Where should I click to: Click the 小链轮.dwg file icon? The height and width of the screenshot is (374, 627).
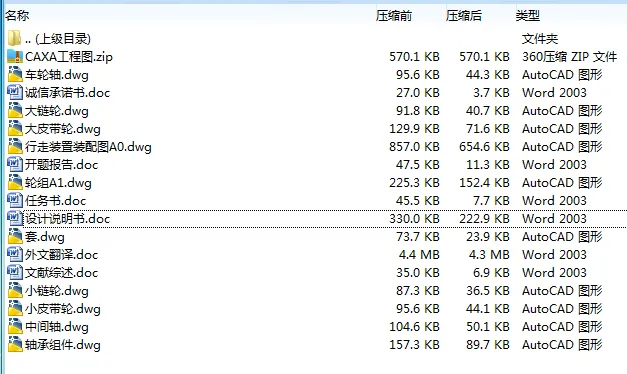15,290
